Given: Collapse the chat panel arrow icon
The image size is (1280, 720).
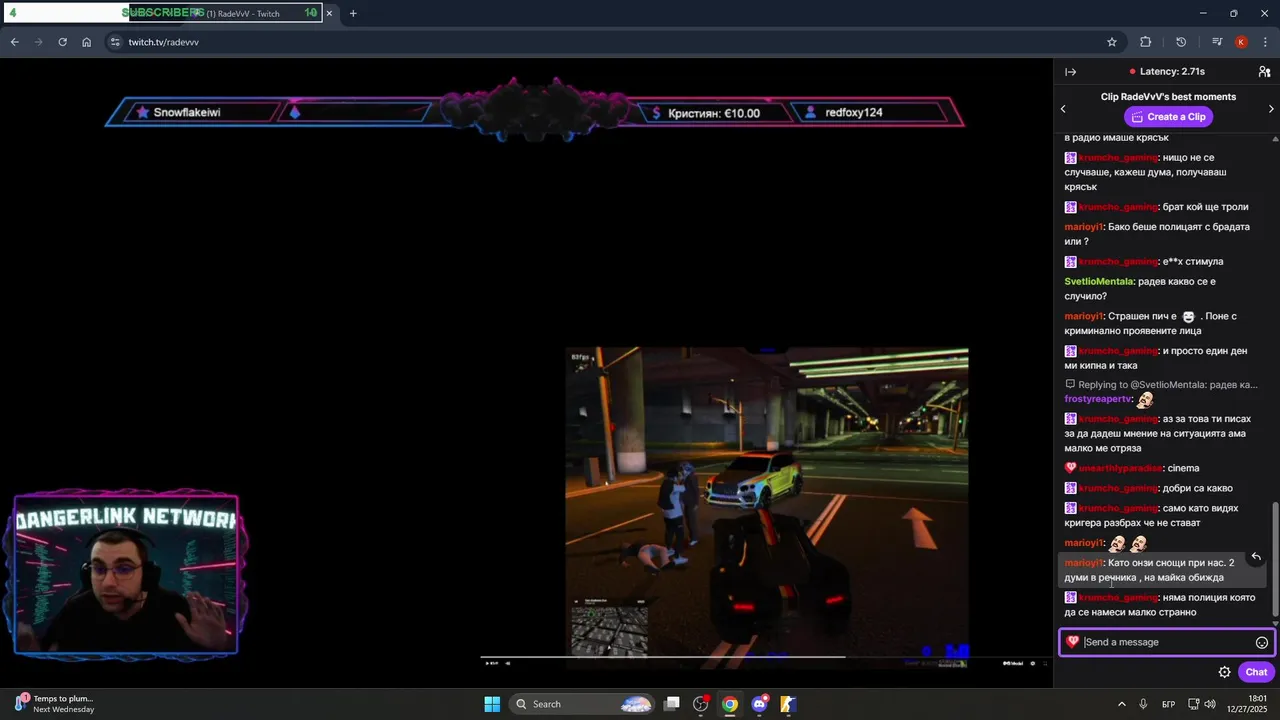Looking at the screenshot, I should (1070, 72).
